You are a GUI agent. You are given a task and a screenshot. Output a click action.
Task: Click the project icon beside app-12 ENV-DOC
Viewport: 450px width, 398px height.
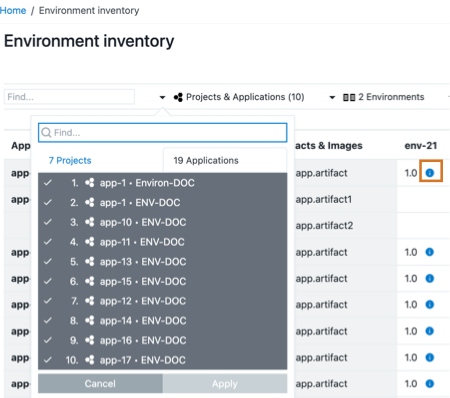89,301
